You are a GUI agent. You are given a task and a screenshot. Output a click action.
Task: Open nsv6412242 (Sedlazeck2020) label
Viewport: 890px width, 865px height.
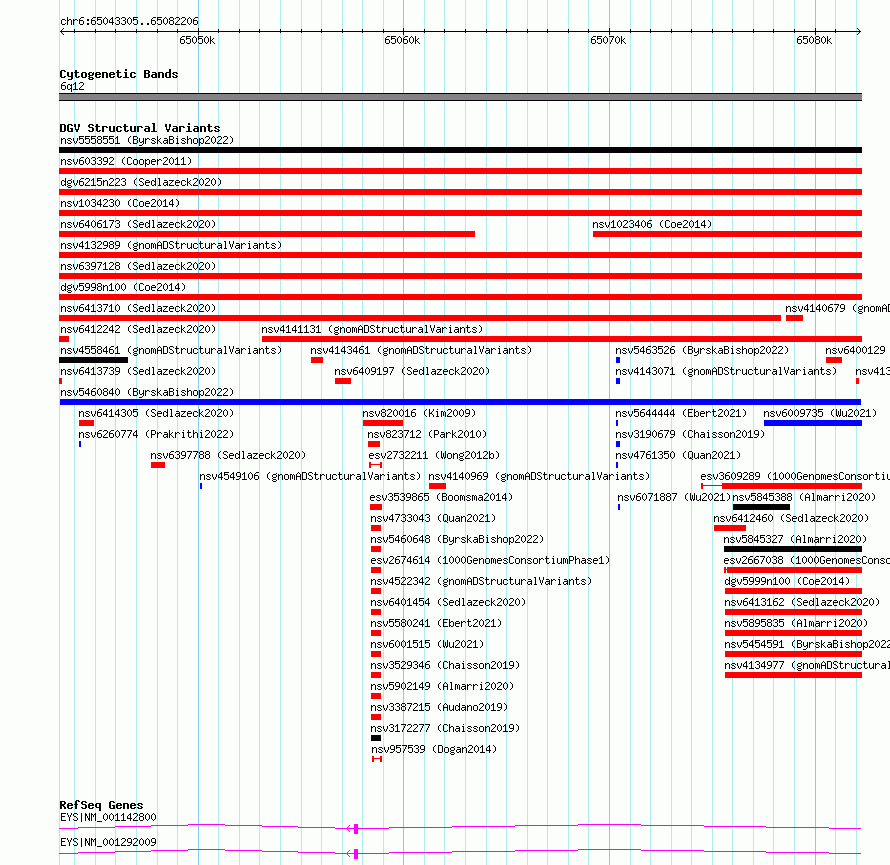coord(138,329)
